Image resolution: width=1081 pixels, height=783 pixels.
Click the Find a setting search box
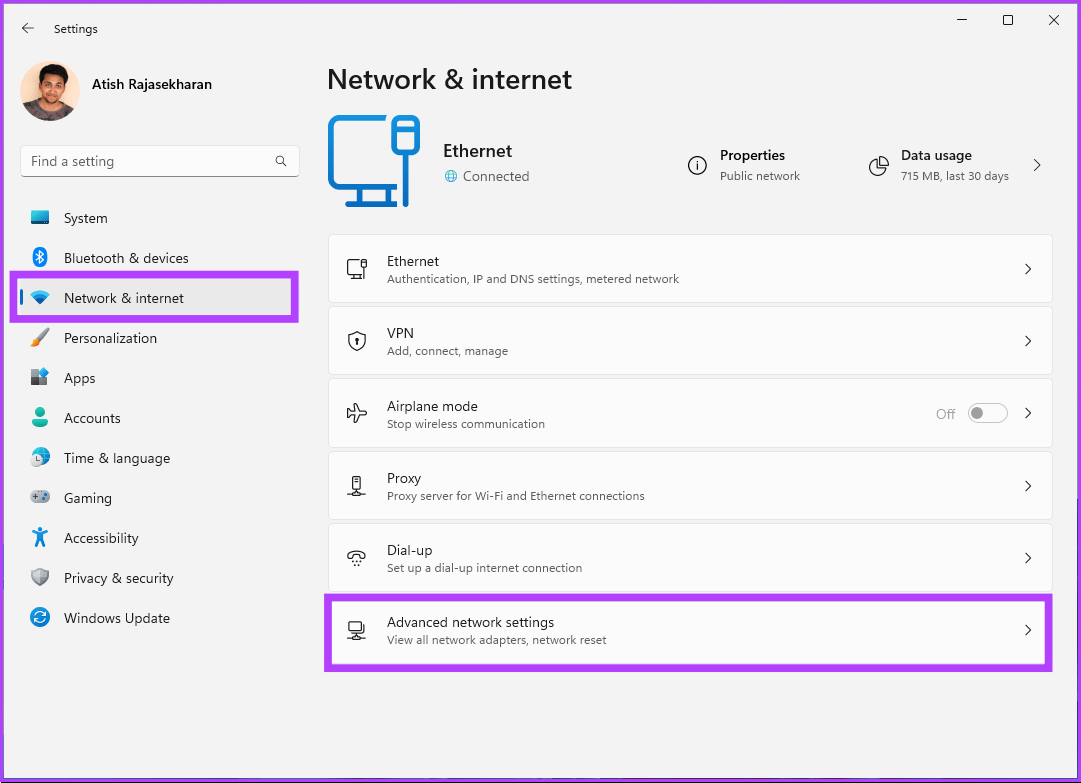click(x=159, y=160)
